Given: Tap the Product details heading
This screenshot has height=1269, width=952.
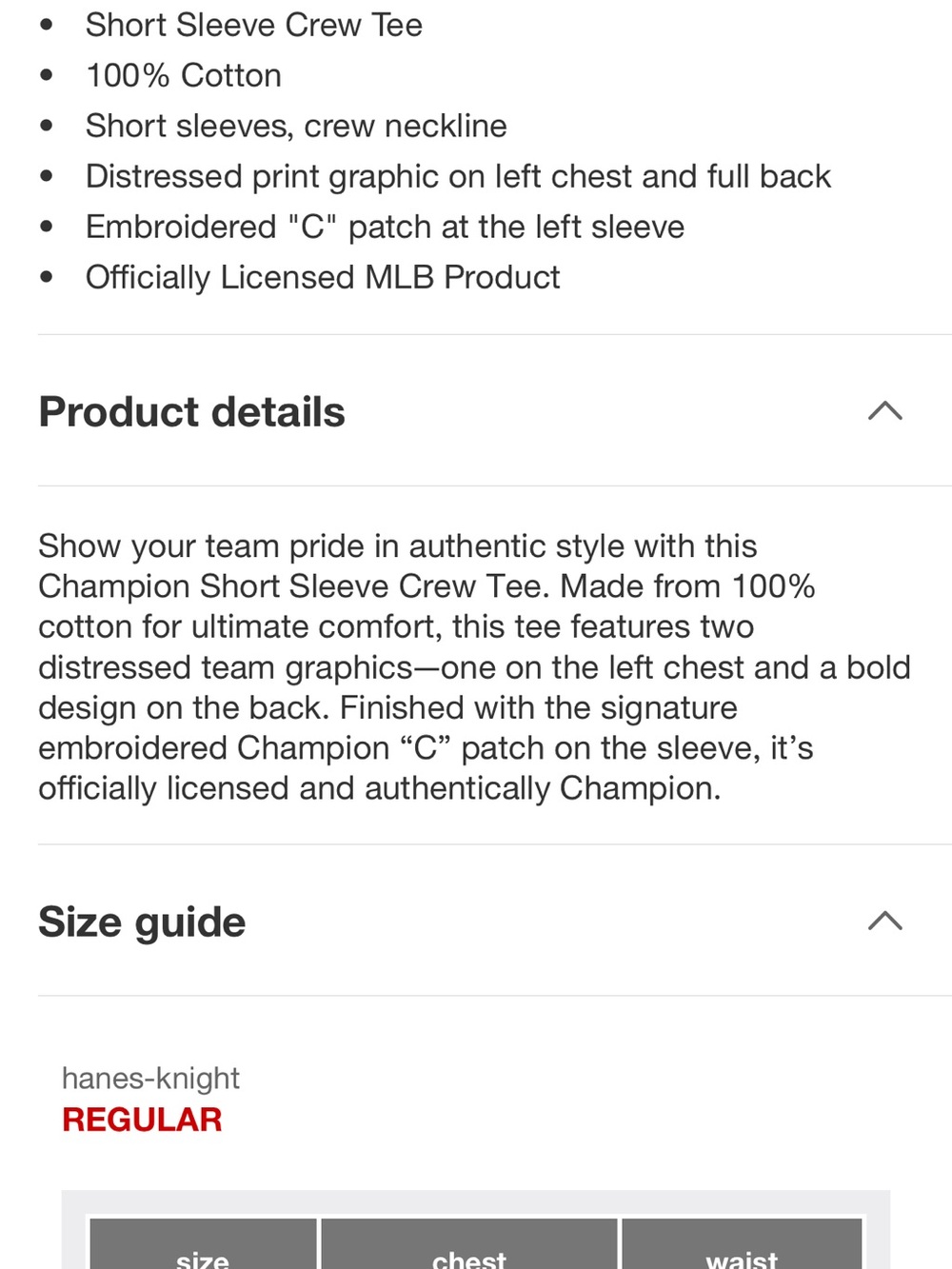Looking at the screenshot, I should tap(191, 411).
